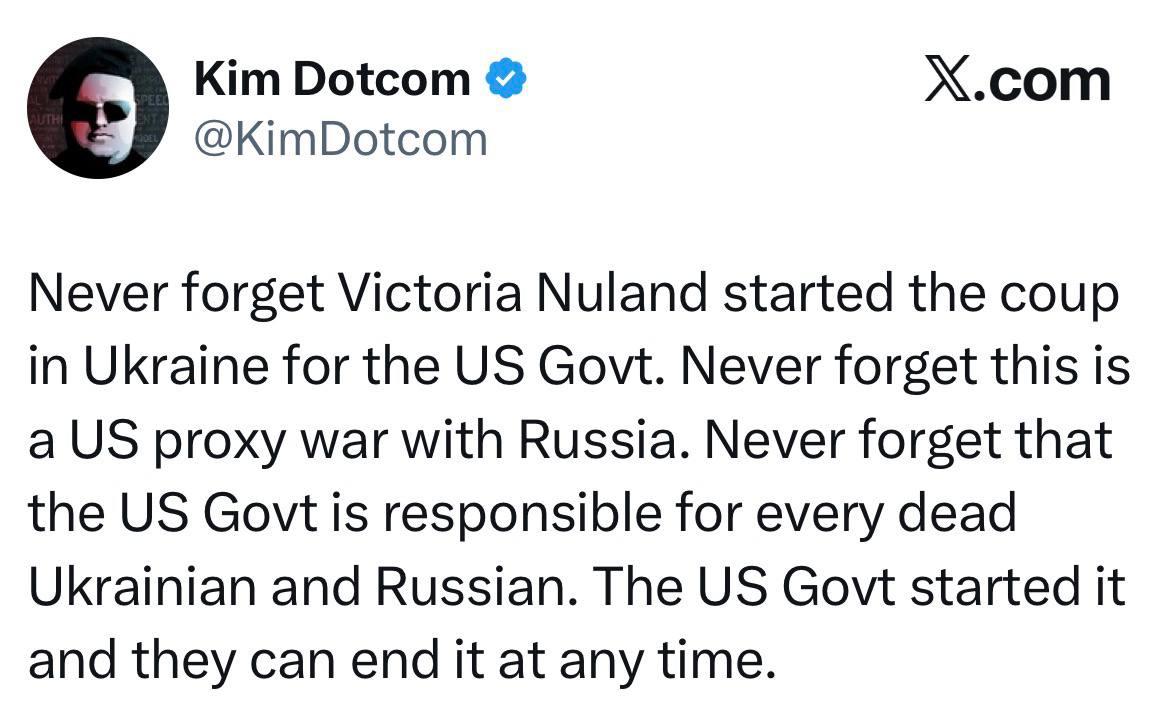Click the word "Ukrainian" in the tweet

tap(138, 589)
